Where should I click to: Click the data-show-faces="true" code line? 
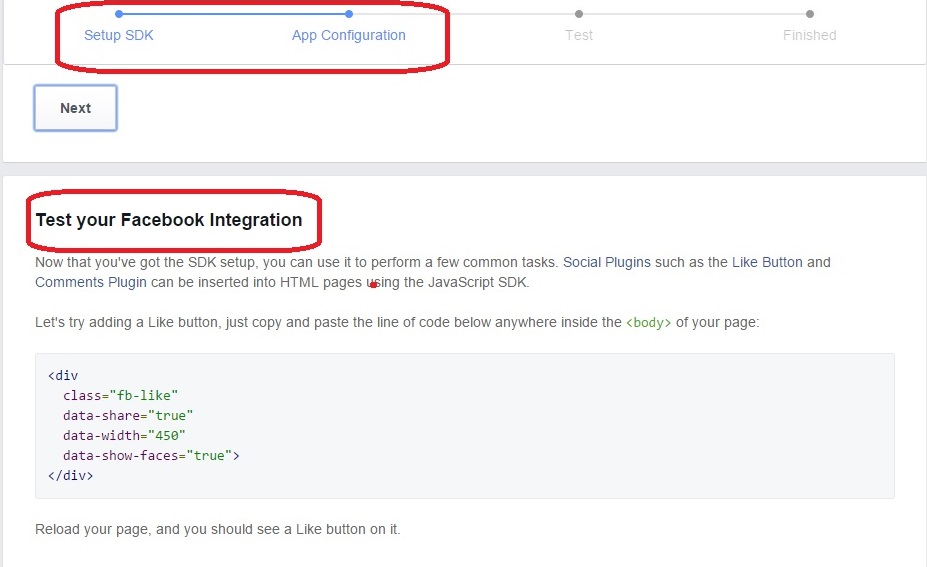point(151,456)
